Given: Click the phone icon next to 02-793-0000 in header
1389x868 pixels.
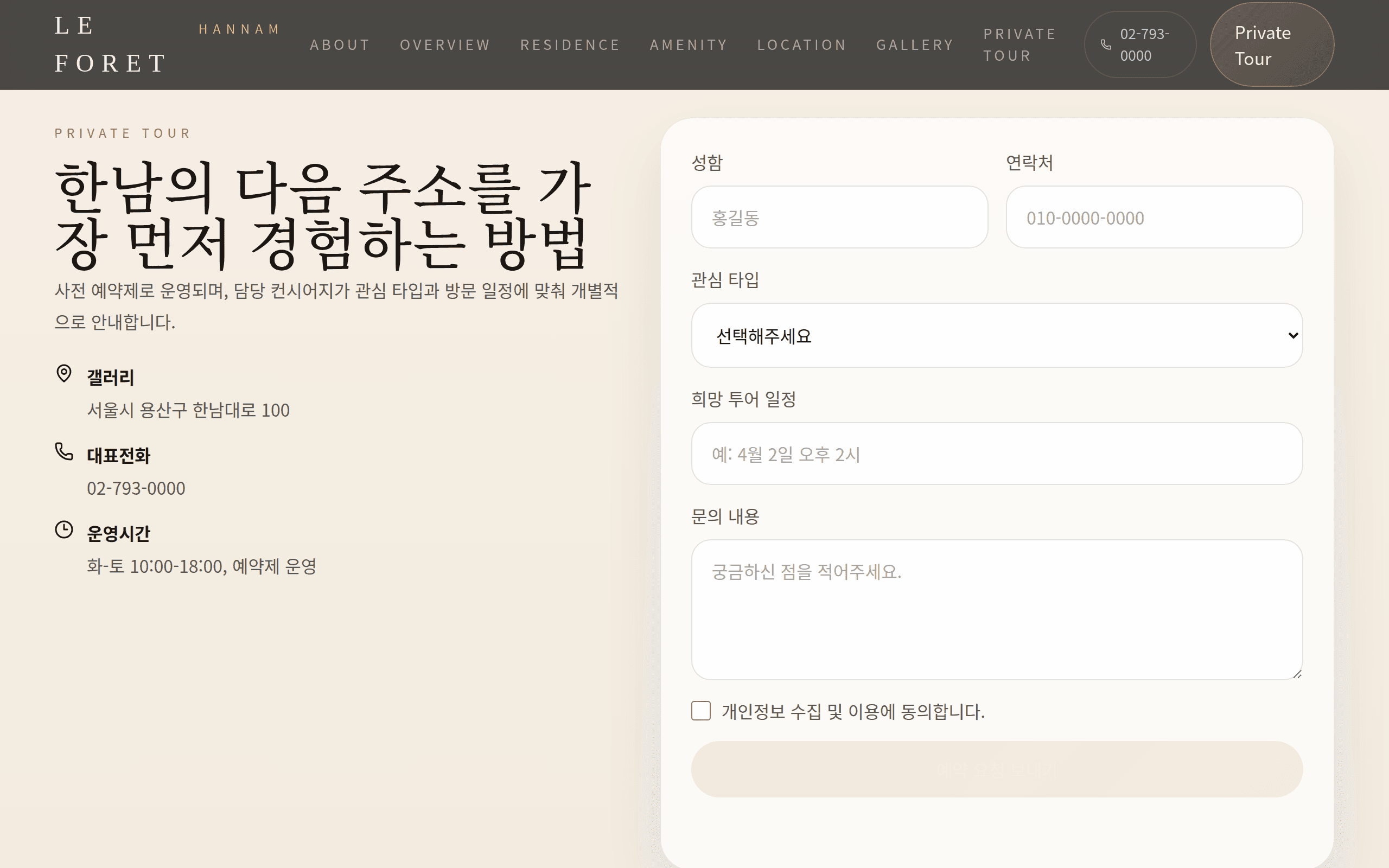Looking at the screenshot, I should pyautogui.click(x=1106, y=44).
